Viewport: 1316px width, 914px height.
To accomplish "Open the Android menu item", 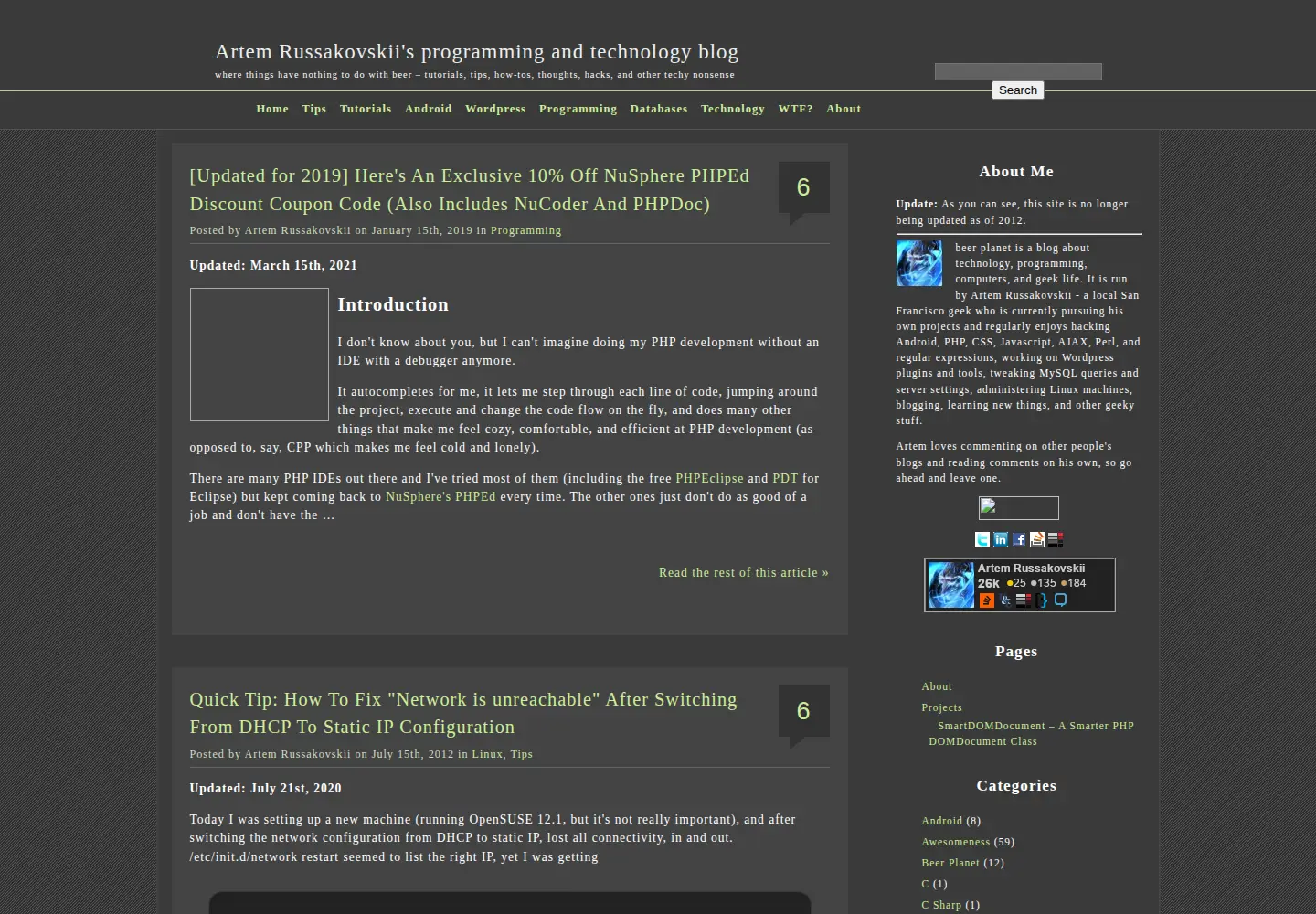I will pos(429,109).
